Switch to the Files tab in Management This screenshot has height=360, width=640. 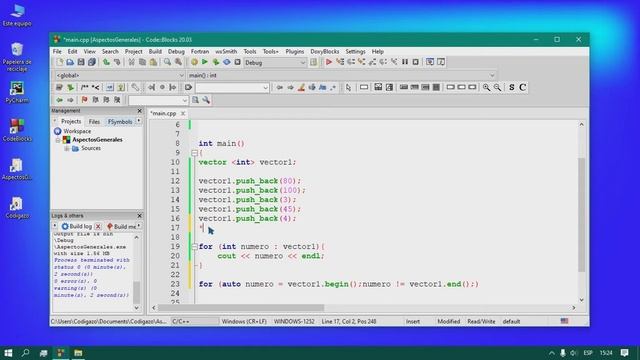coord(94,122)
